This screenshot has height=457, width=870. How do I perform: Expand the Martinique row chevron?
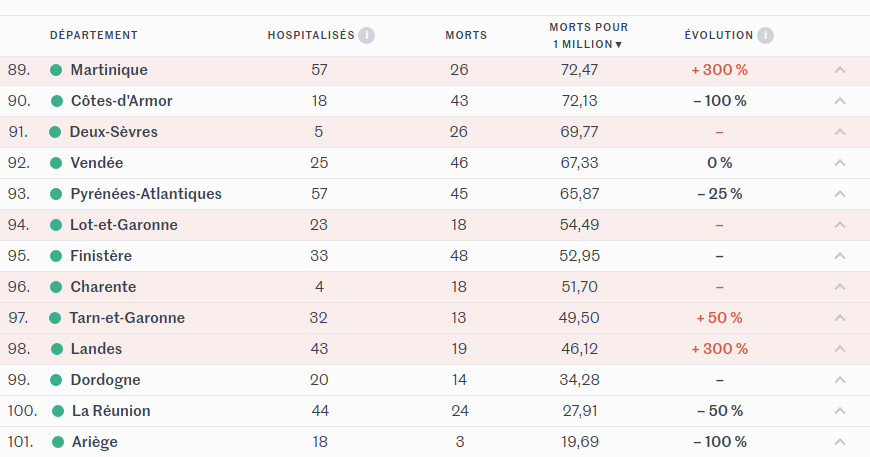[839, 70]
